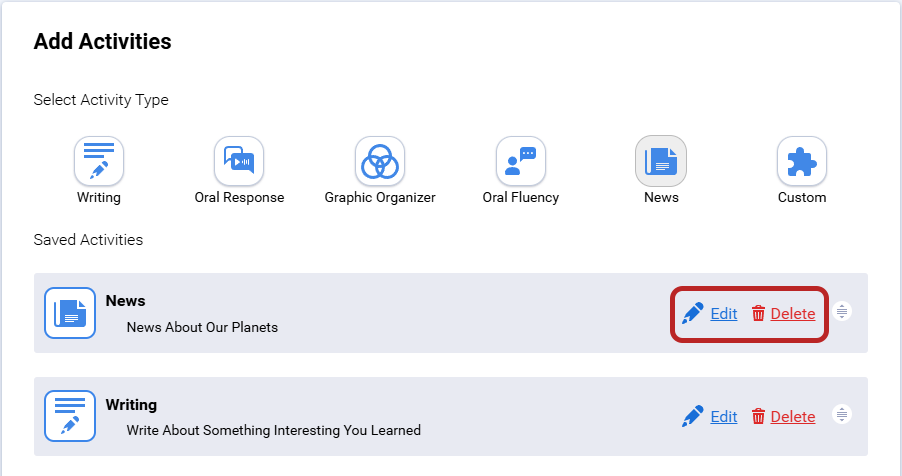Edit the Write About Something Interesting activity

tap(724, 417)
